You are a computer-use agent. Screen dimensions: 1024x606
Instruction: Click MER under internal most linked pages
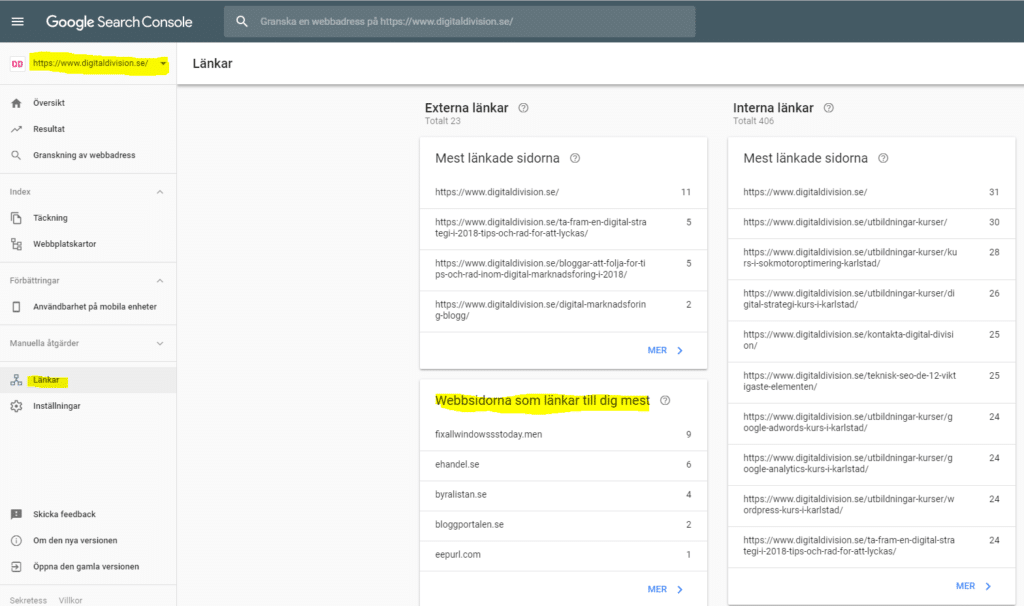pyautogui.click(x=973, y=586)
